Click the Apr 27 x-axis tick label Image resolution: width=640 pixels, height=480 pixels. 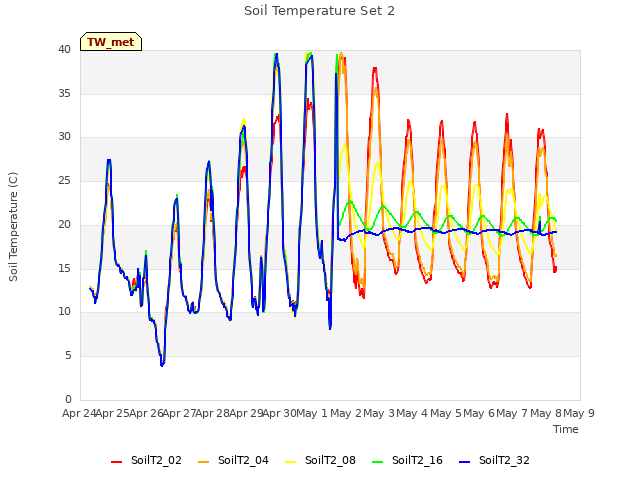[x=180, y=413]
